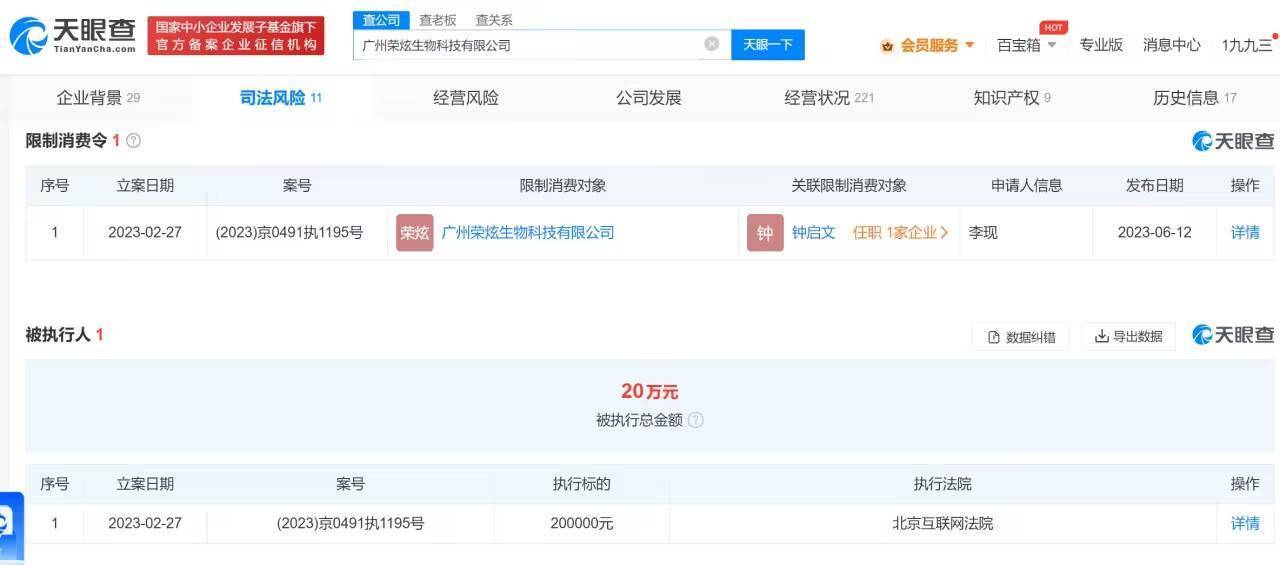Click the 导出数据 button
Screen dimensions: 1280x565
click(1128, 337)
